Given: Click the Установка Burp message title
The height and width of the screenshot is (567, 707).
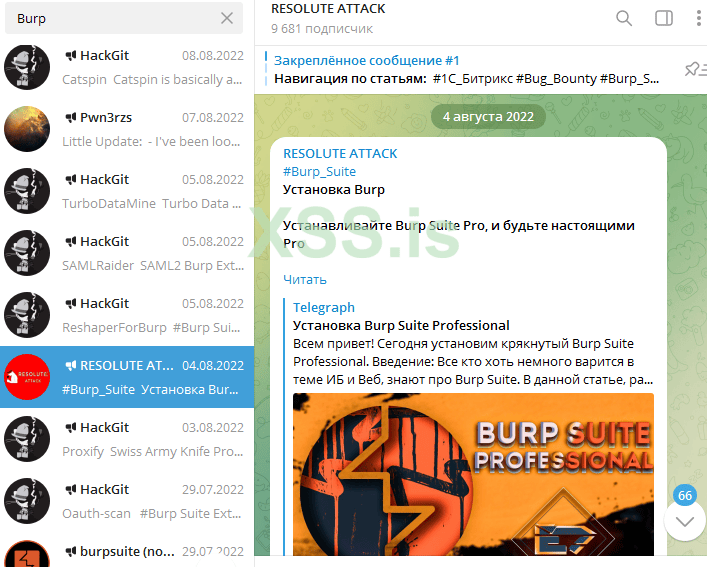Looking at the screenshot, I should pos(334,190).
